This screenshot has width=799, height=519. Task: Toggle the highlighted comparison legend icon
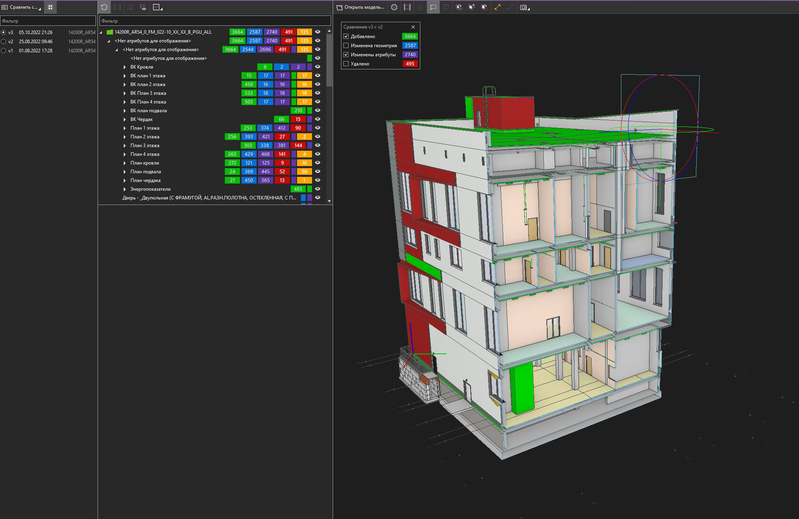(433, 7)
